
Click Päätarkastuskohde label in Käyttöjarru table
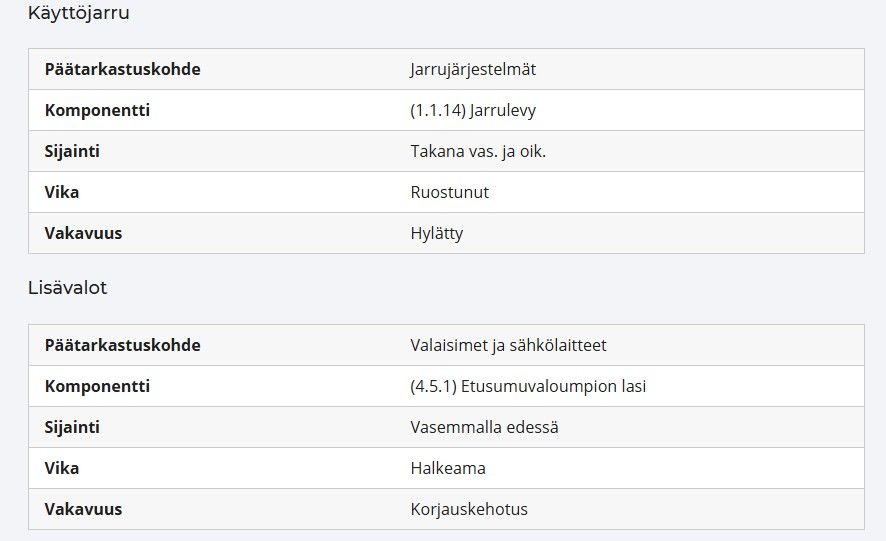point(123,70)
